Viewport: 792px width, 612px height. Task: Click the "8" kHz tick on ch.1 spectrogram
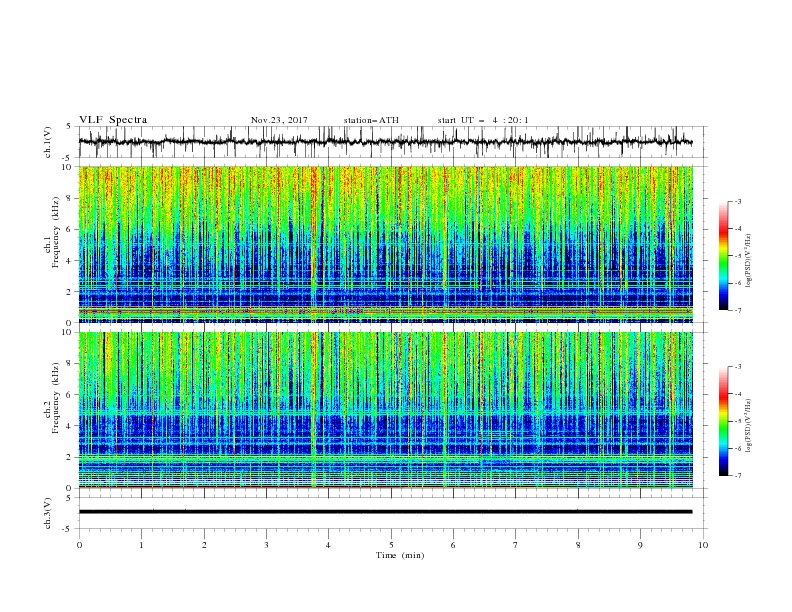[70, 198]
